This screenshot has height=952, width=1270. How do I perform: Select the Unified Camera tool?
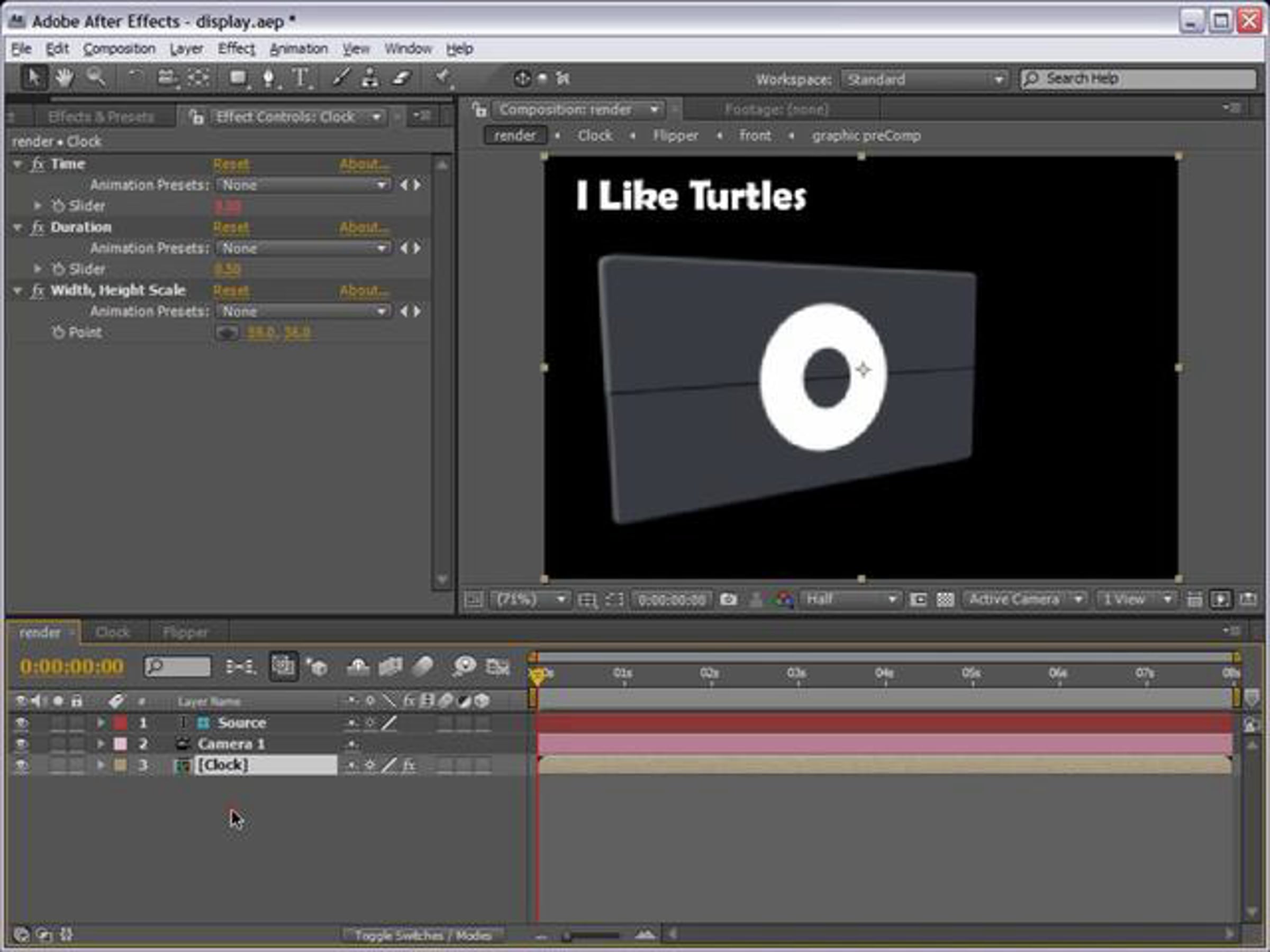point(167,77)
